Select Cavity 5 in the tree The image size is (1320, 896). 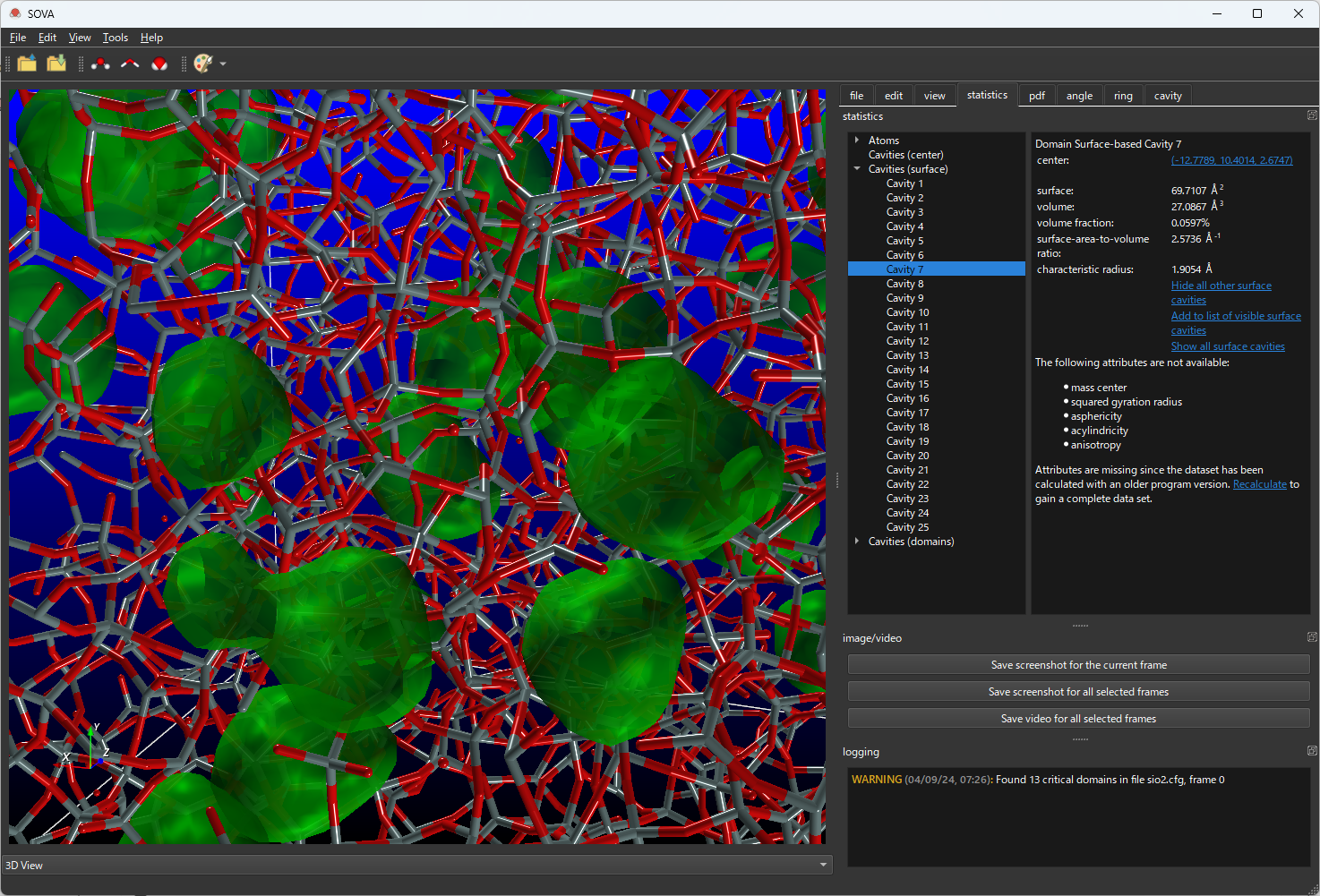[x=904, y=241]
